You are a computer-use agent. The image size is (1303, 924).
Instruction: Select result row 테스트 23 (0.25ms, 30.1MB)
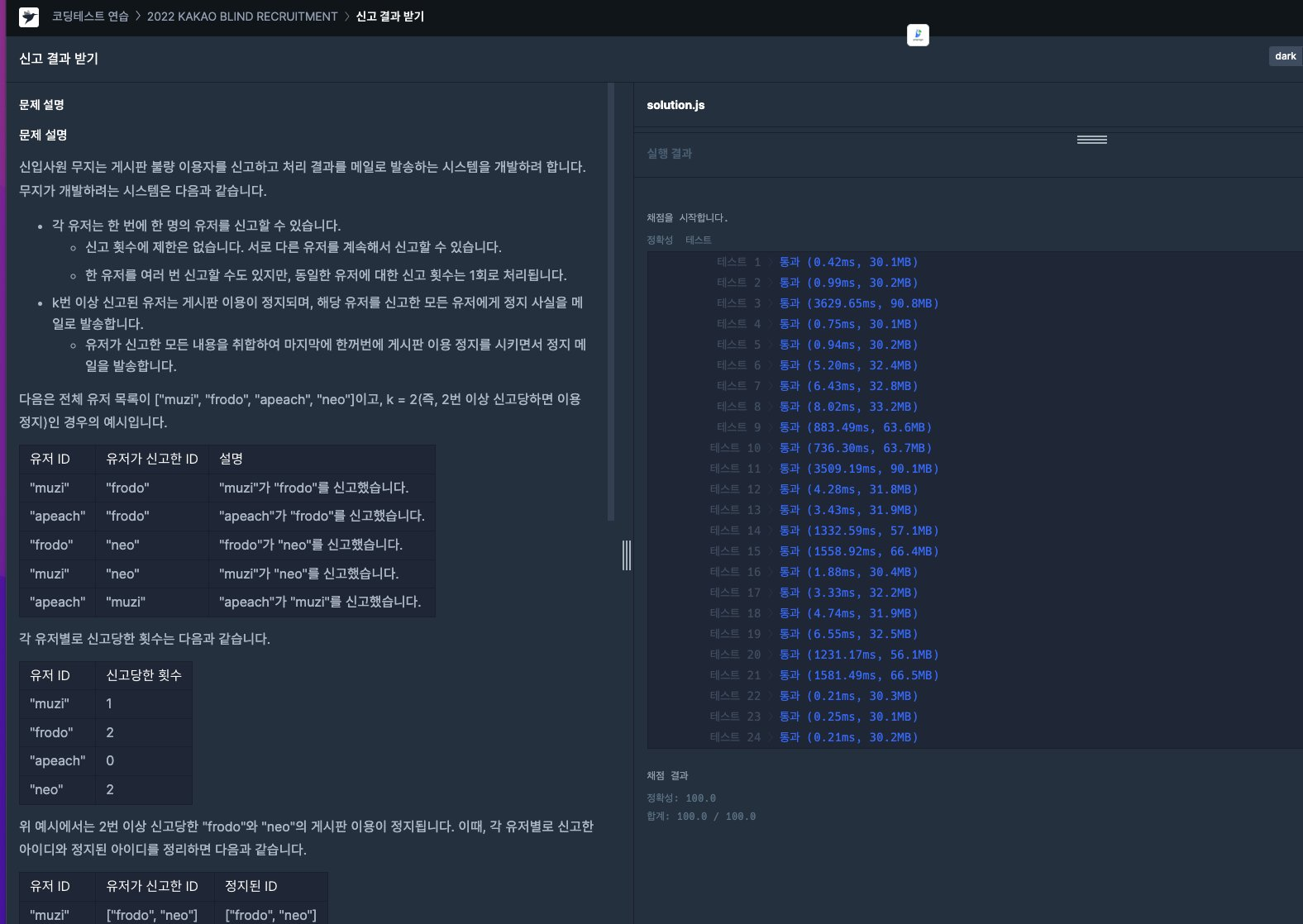814,717
